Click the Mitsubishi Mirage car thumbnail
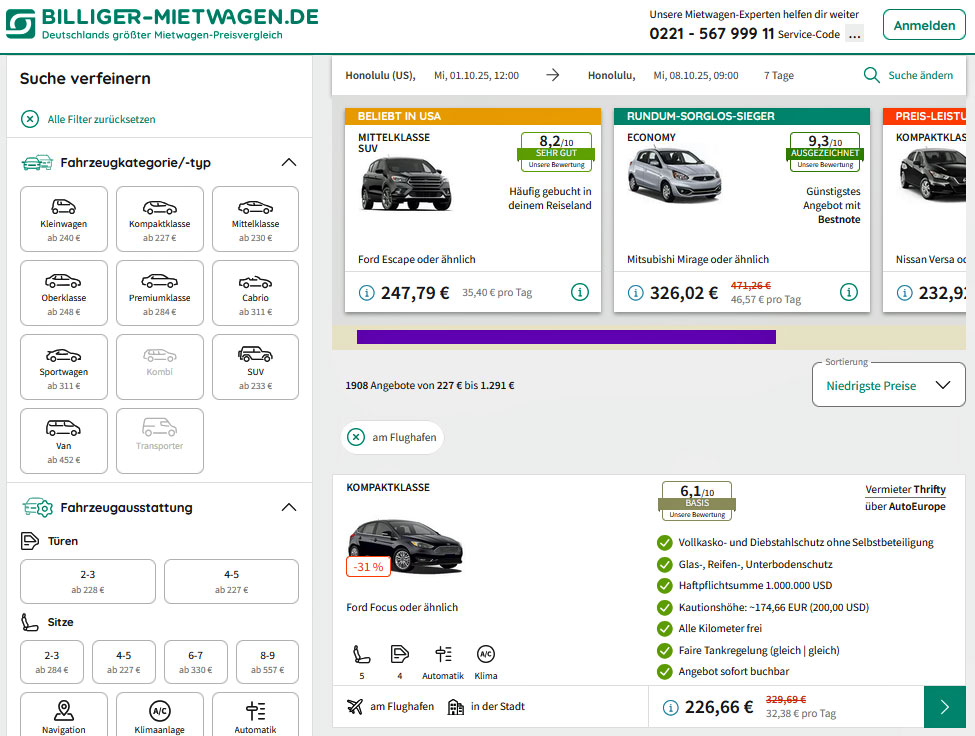Screen dimensions: 975x736 click(x=675, y=176)
